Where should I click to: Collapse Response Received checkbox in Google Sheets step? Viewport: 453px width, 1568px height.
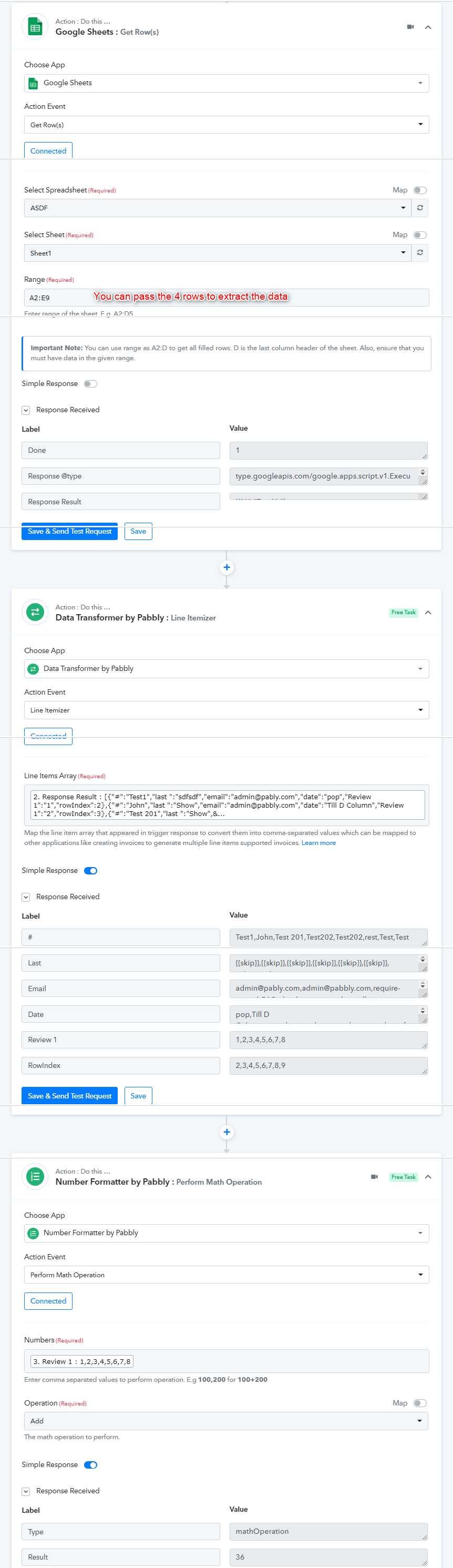coord(26,410)
